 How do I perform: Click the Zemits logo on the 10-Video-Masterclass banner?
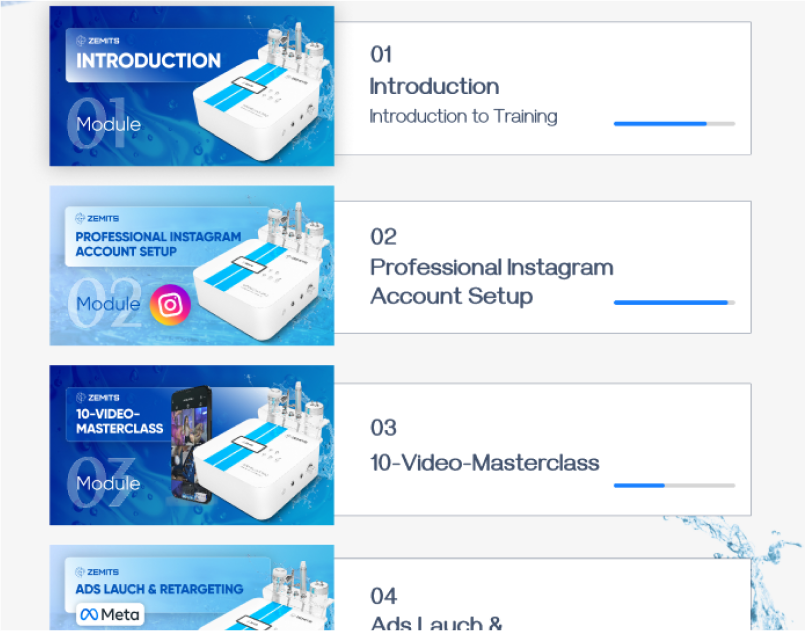[x=98, y=397]
